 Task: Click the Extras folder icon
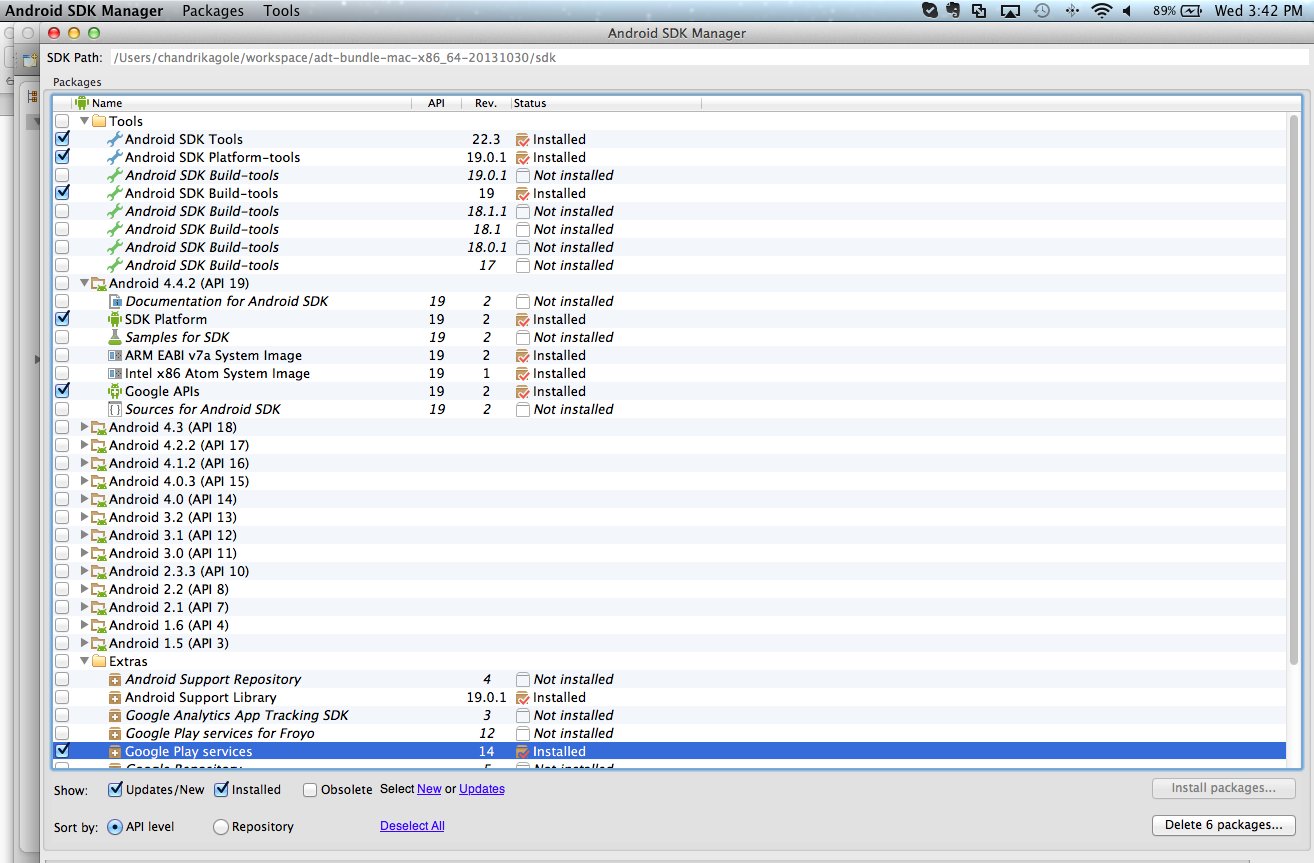(99, 661)
